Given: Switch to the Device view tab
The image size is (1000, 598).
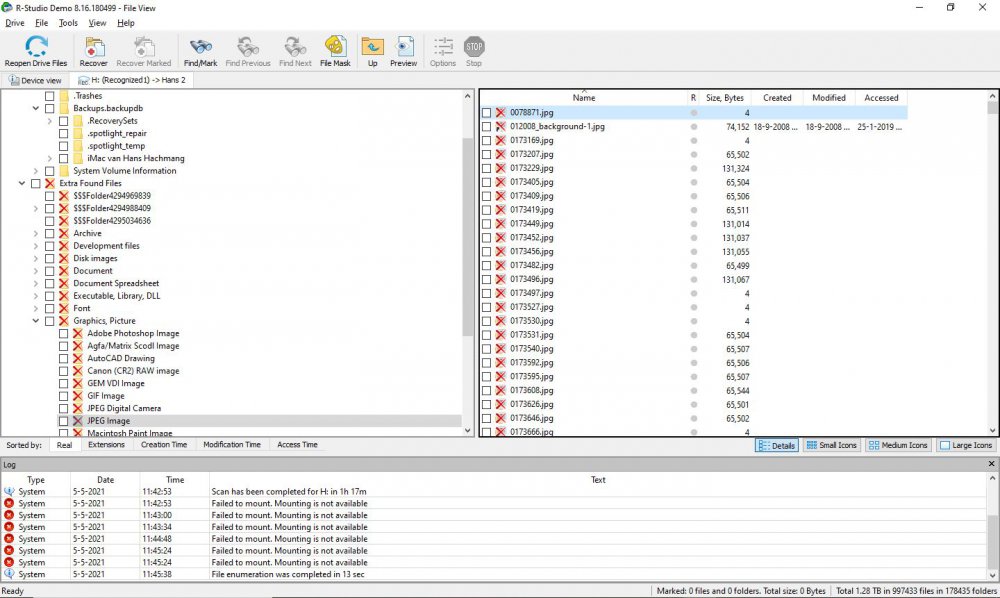Looking at the screenshot, I should pyautogui.click(x=35, y=80).
